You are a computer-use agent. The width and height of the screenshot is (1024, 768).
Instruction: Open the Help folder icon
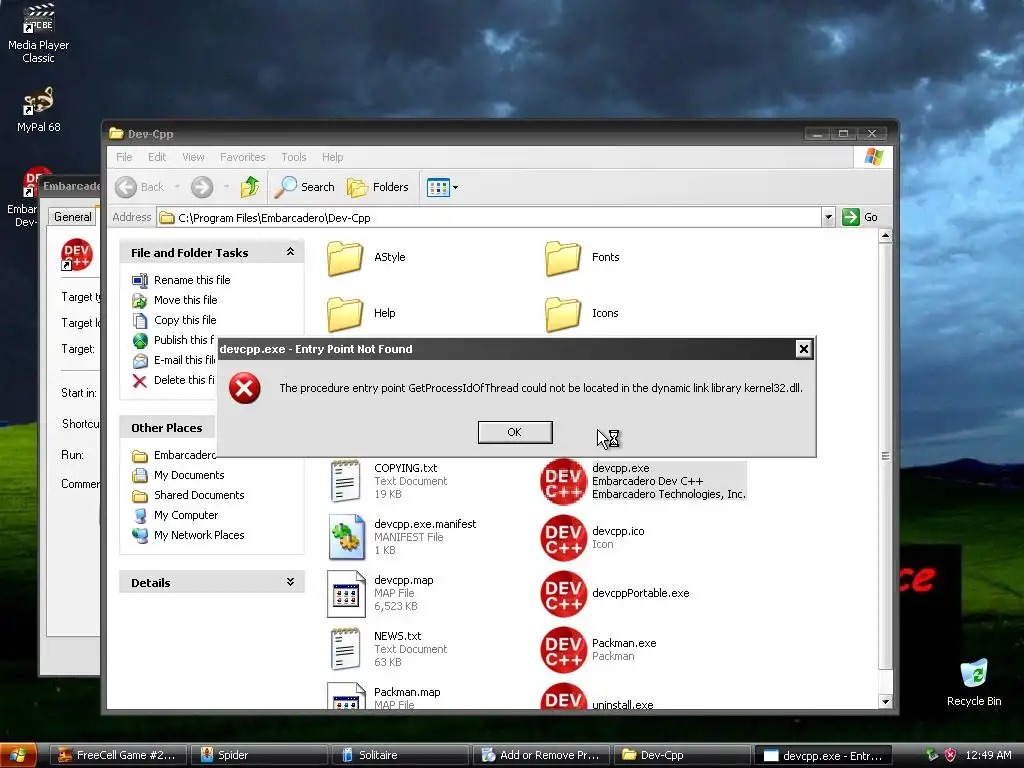[x=344, y=313]
